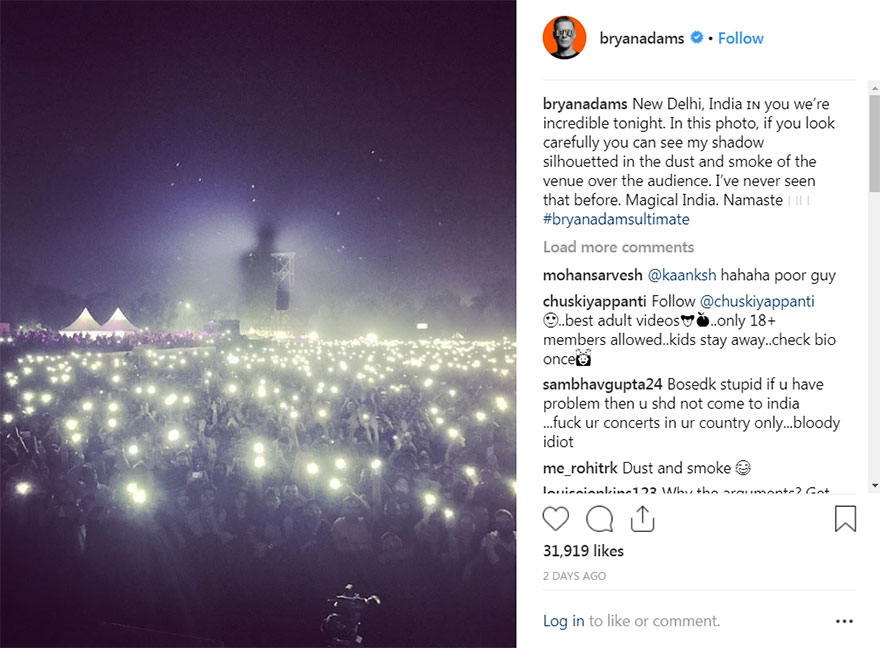Click the share arrow icon
Screen dimensions: 880x648
[x=642, y=518]
